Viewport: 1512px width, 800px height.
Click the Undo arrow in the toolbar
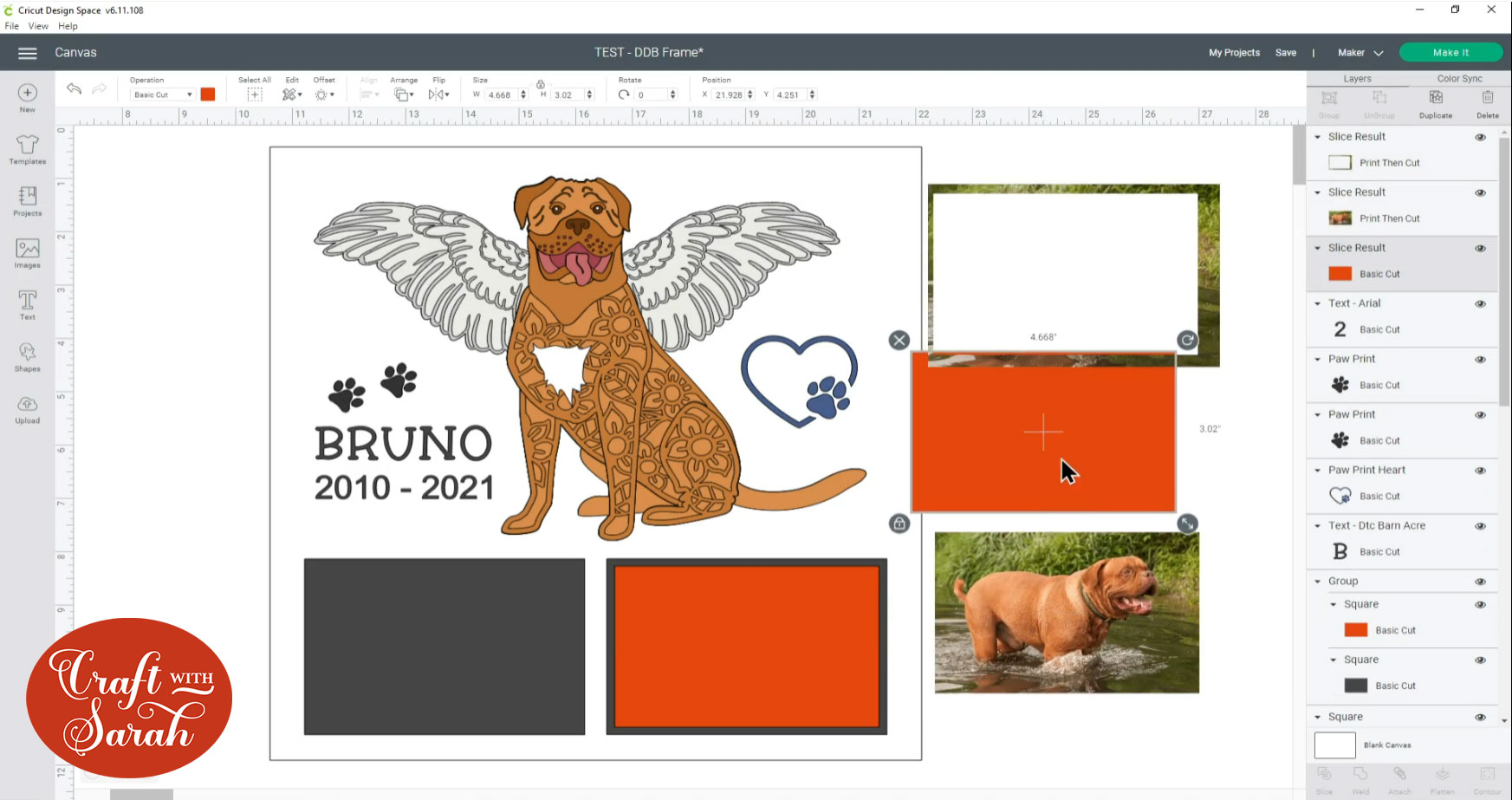point(74,88)
